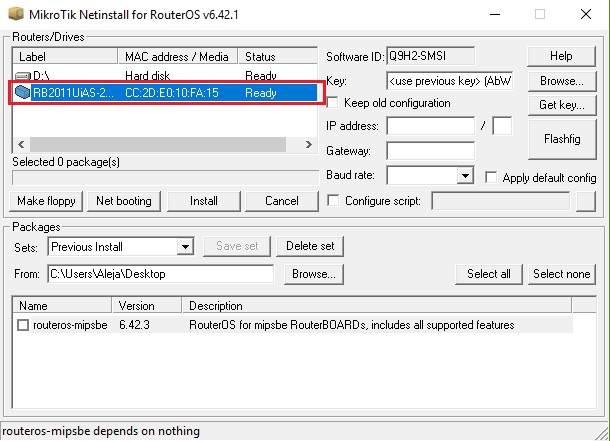Click the Help button
This screenshot has width=610, height=441.
point(561,56)
